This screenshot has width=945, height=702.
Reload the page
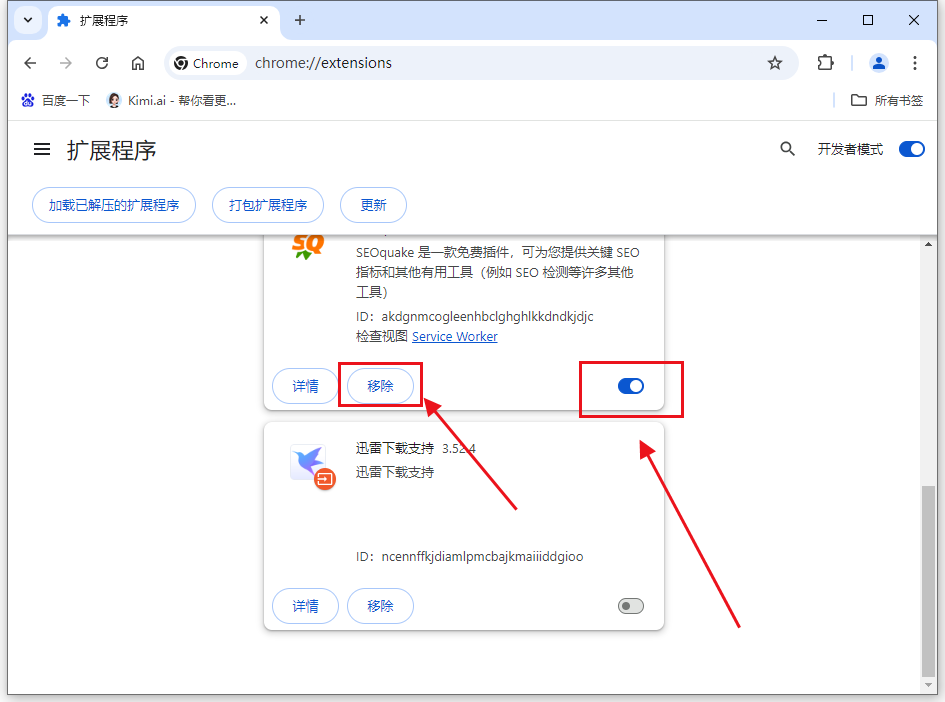coord(102,63)
